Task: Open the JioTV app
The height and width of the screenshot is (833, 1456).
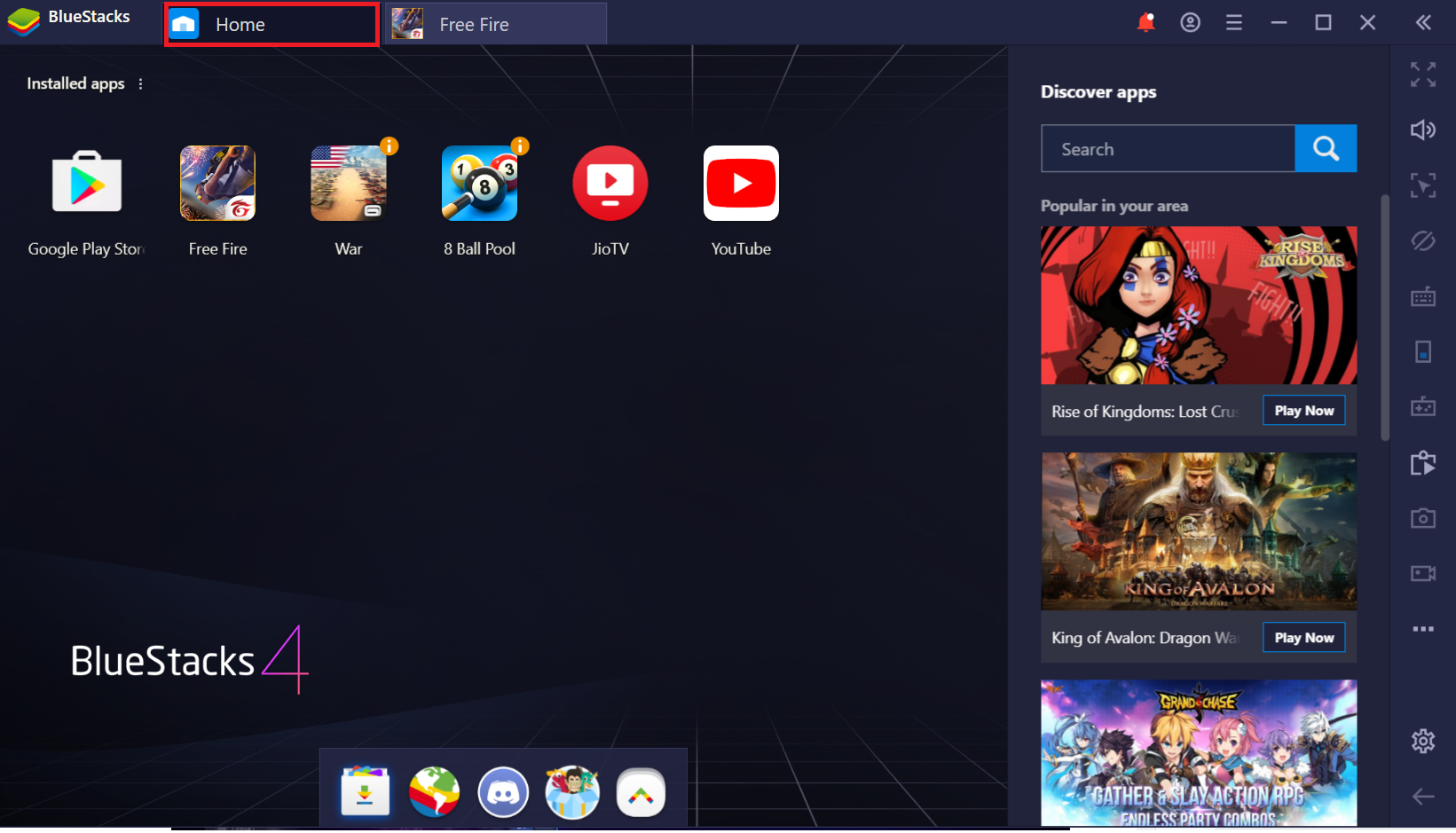Action: tap(610, 183)
